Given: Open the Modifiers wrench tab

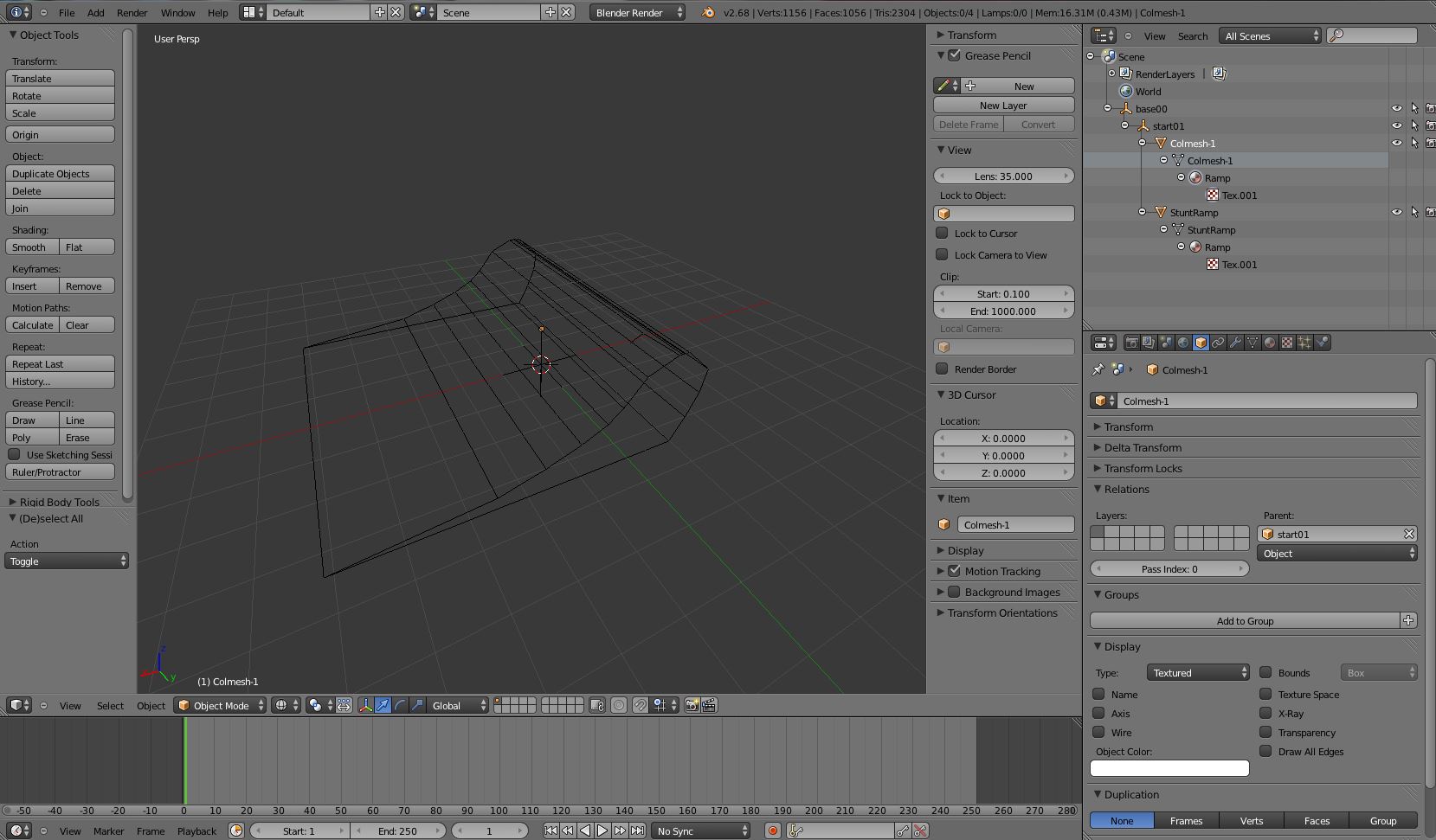Looking at the screenshot, I should [1235, 343].
